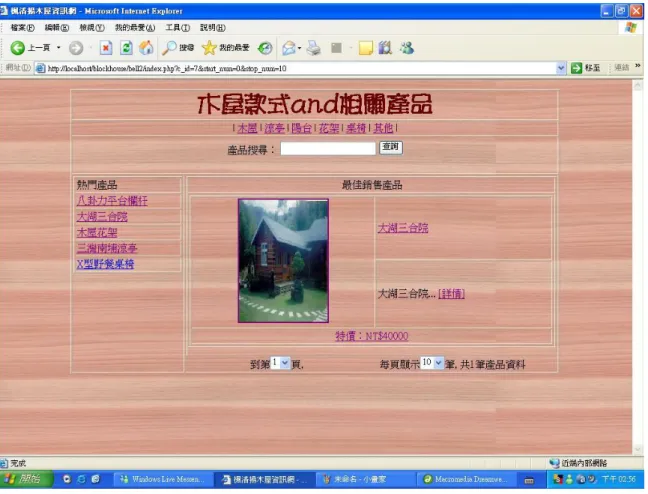This screenshot has width=648, height=494.
Task: Open the 檔案(F) menu
Action: [22, 28]
